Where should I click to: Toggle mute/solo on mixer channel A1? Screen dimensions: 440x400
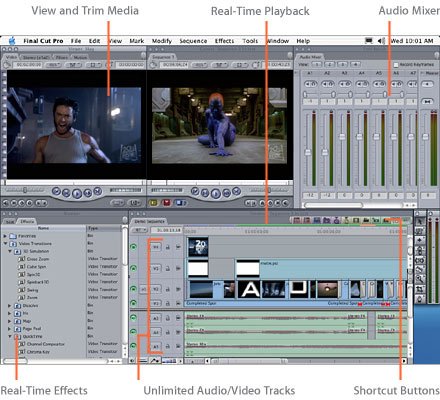(310, 84)
